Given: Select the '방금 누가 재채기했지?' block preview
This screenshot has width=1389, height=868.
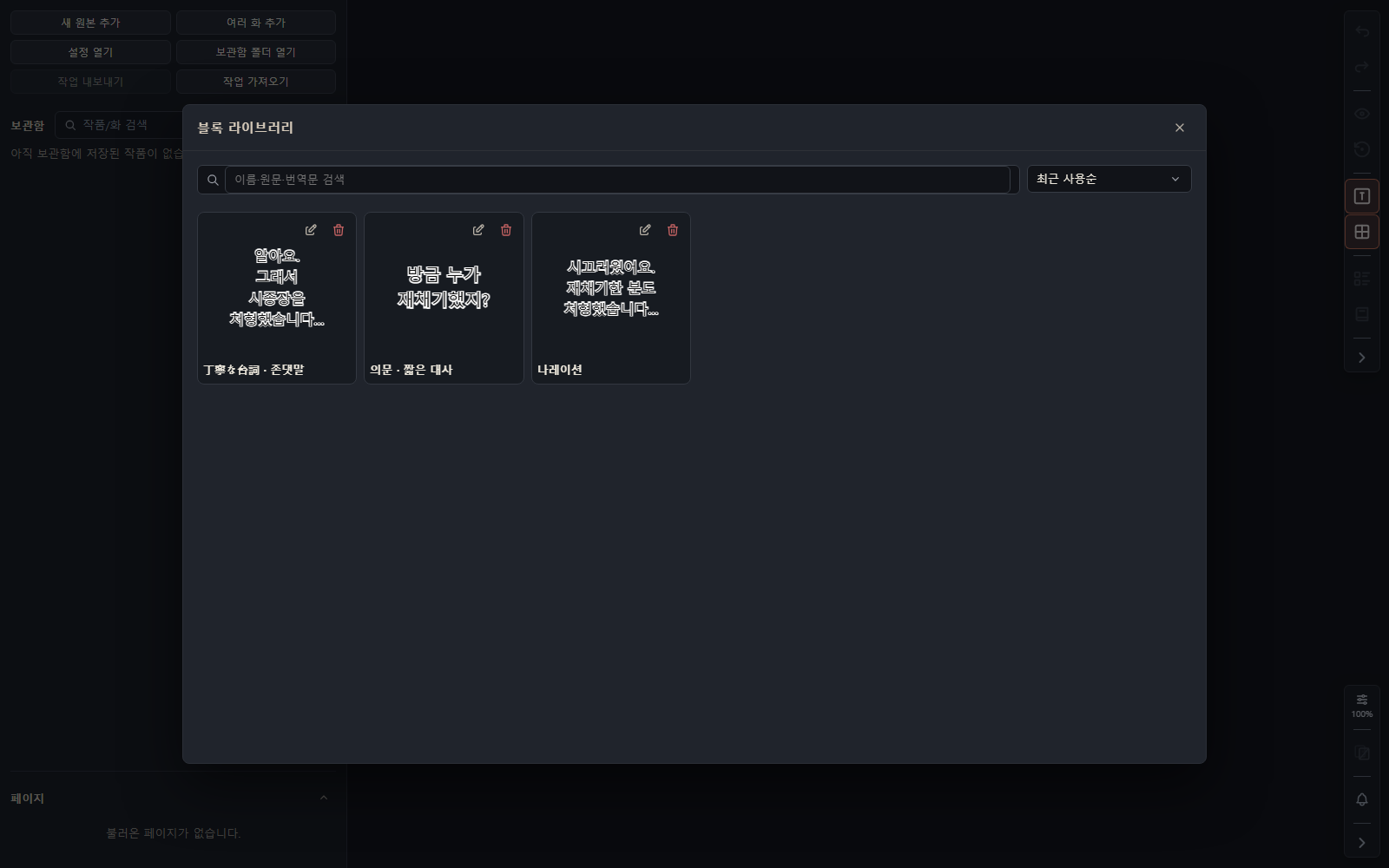Looking at the screenshot, I should pos(444,287).
